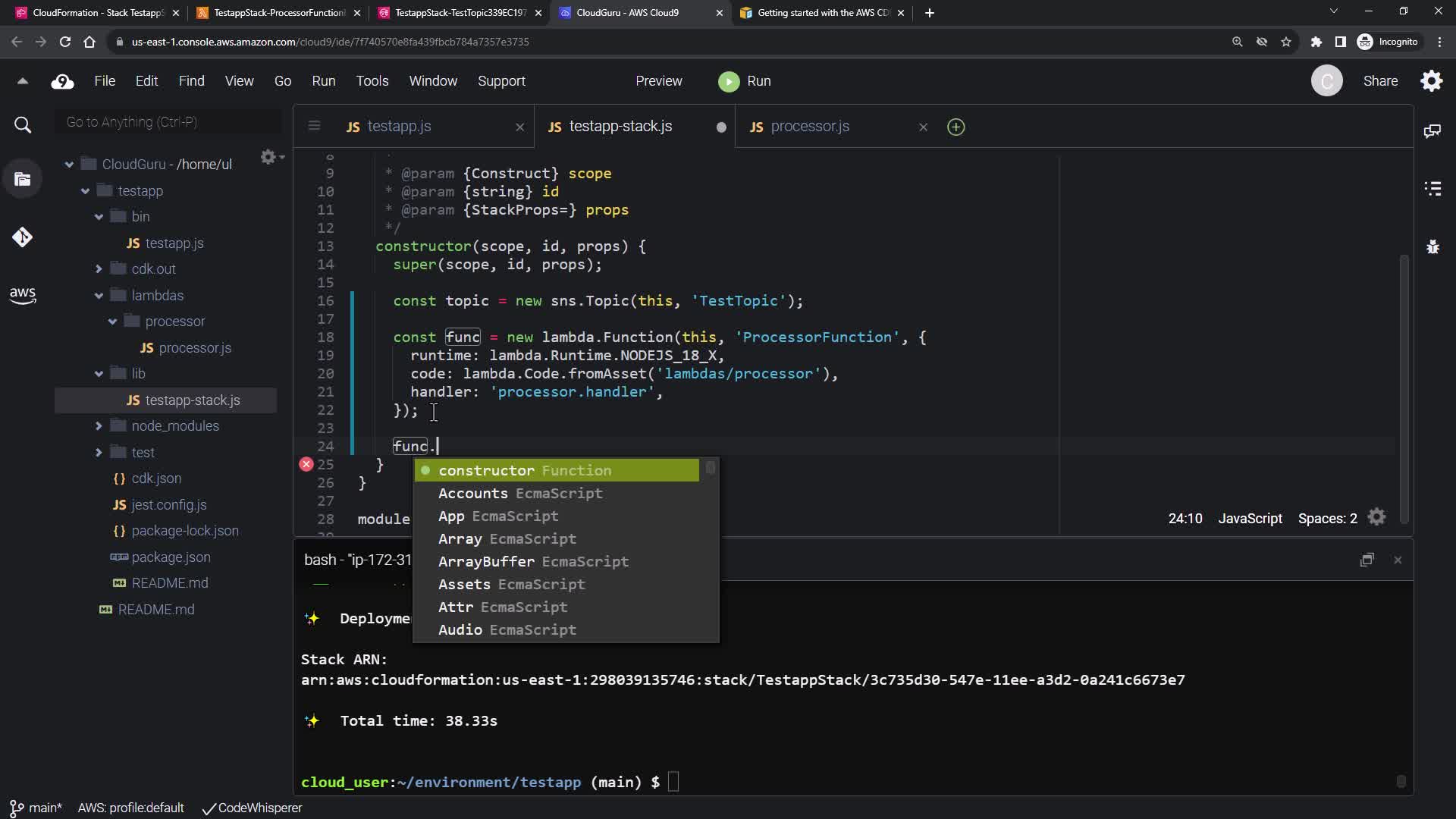Open file tree settings gear
Viewport: 1456px width, 819px height.
pyautogui.click(x=268, y=157)
